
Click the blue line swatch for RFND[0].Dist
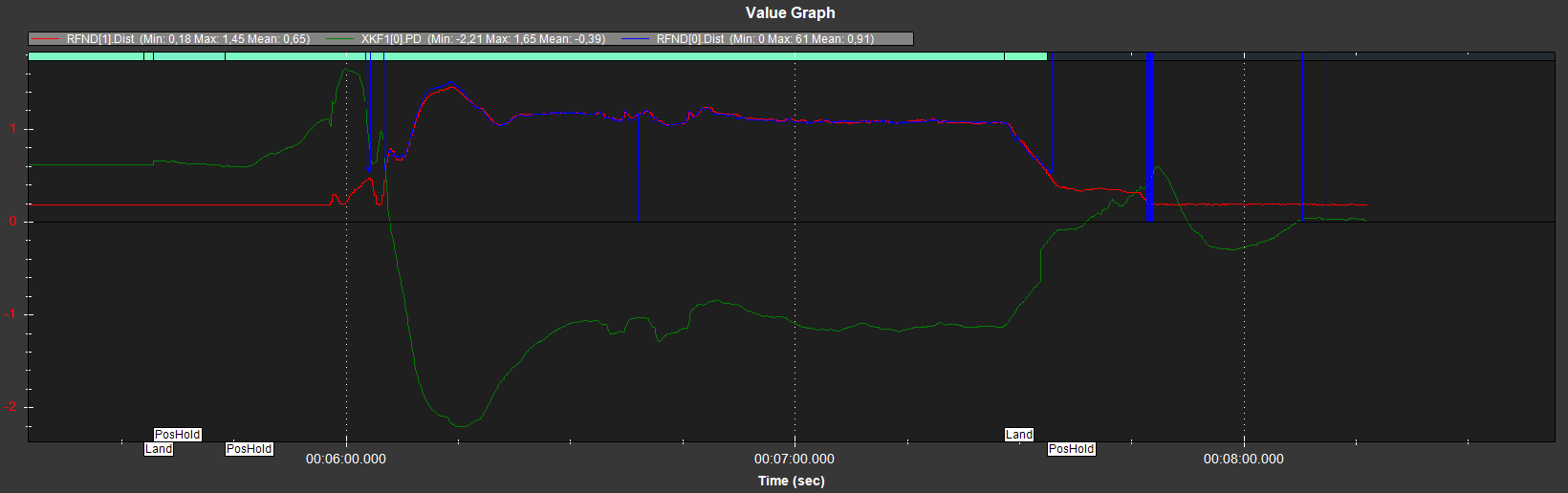pyautogui.click(x=636, y=39)
